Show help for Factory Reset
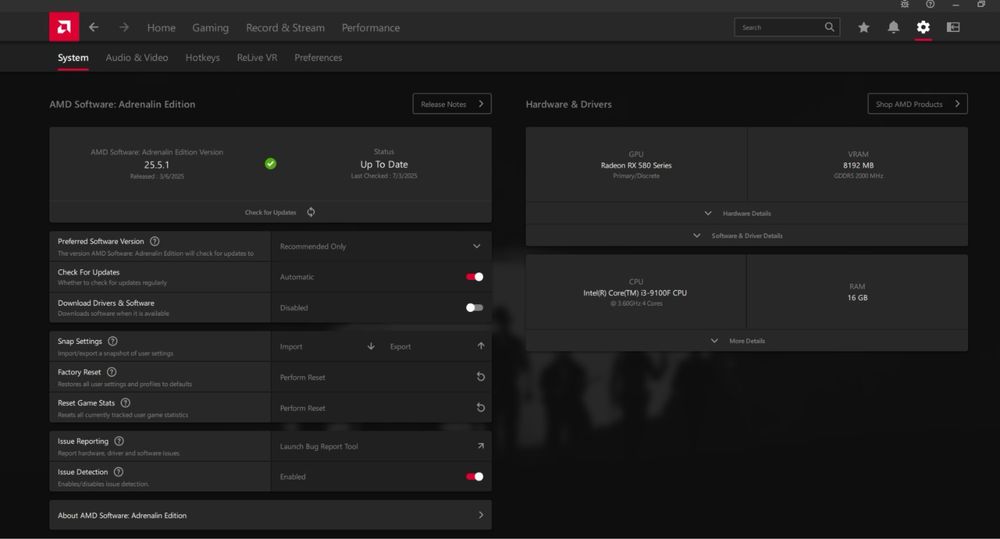 point(112,372)
